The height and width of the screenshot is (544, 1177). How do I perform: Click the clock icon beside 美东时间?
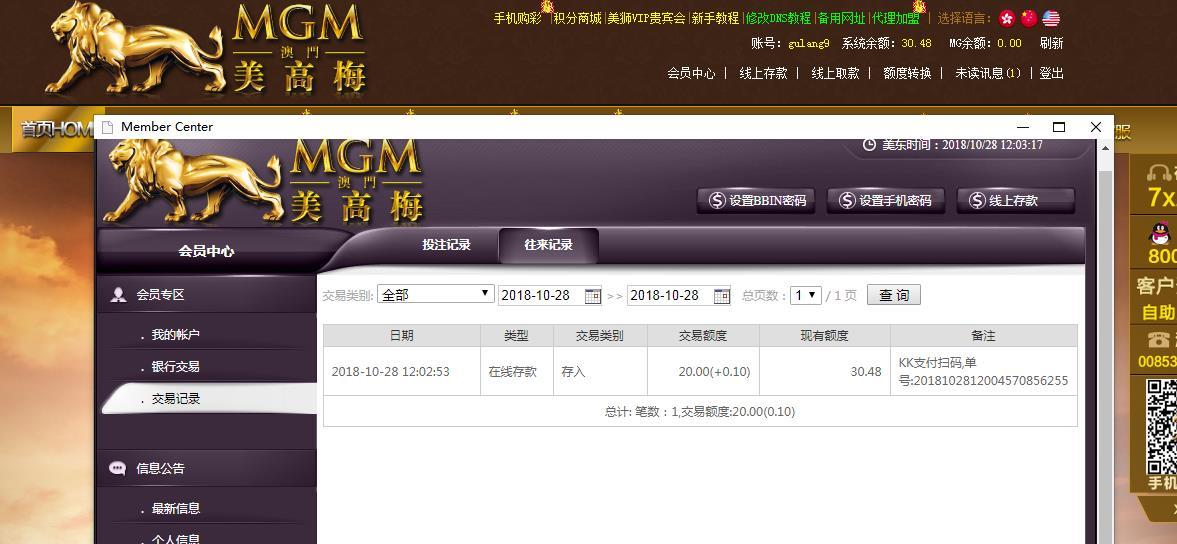point(869,145)
